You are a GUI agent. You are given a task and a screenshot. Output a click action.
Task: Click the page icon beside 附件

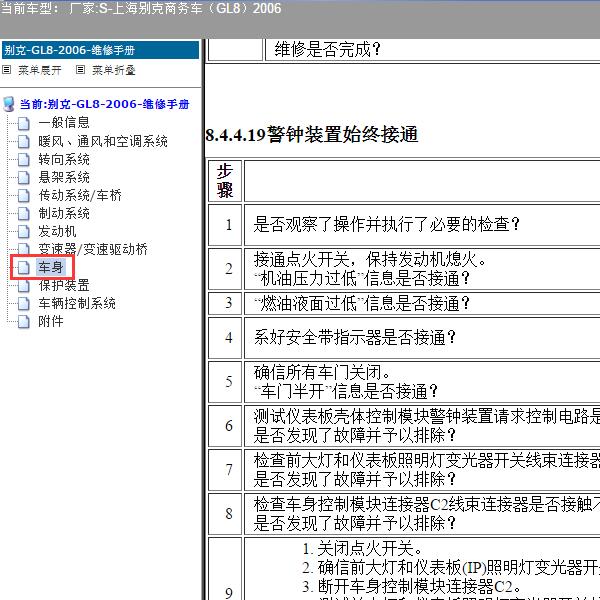(23, 321)
